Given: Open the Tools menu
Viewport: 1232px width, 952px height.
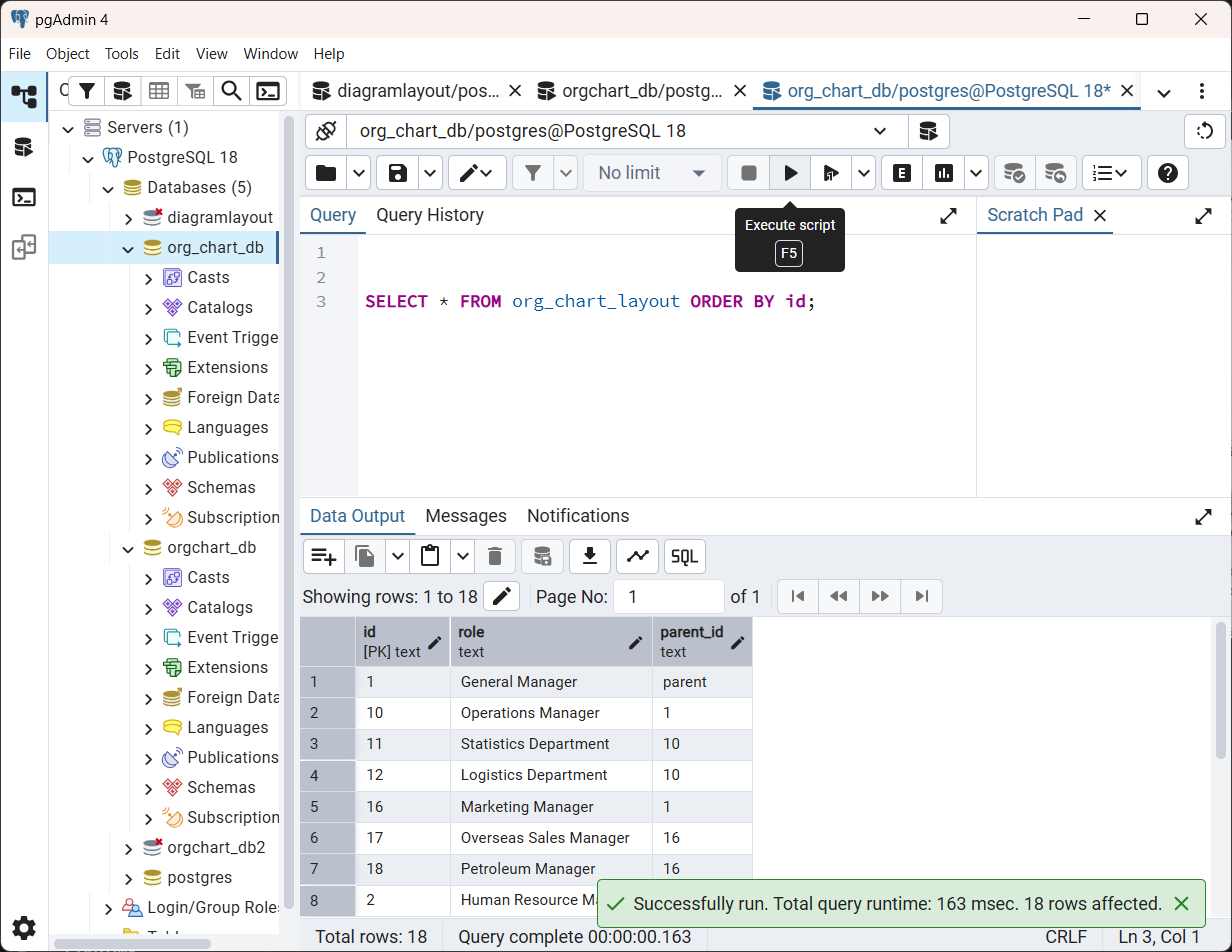Looking at the screenshot, I should (x=121, y=54).
